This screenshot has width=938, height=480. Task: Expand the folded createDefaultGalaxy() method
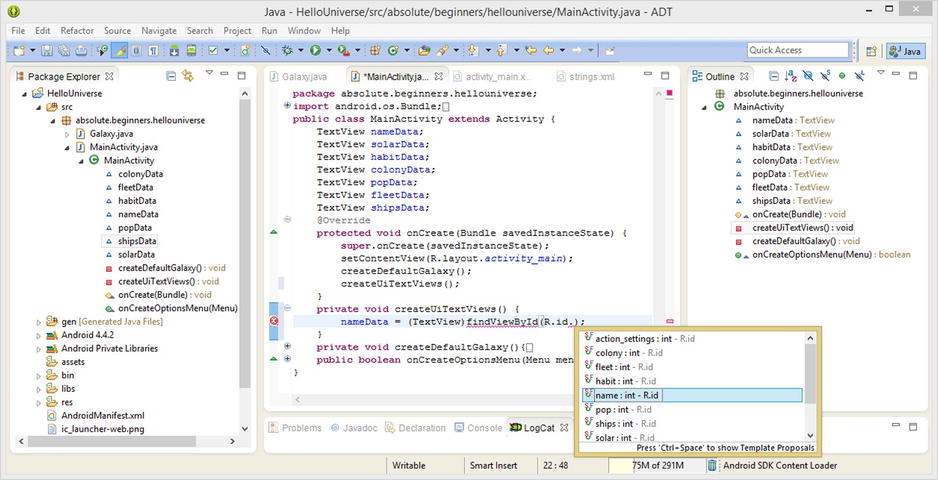tap(287, 347)
